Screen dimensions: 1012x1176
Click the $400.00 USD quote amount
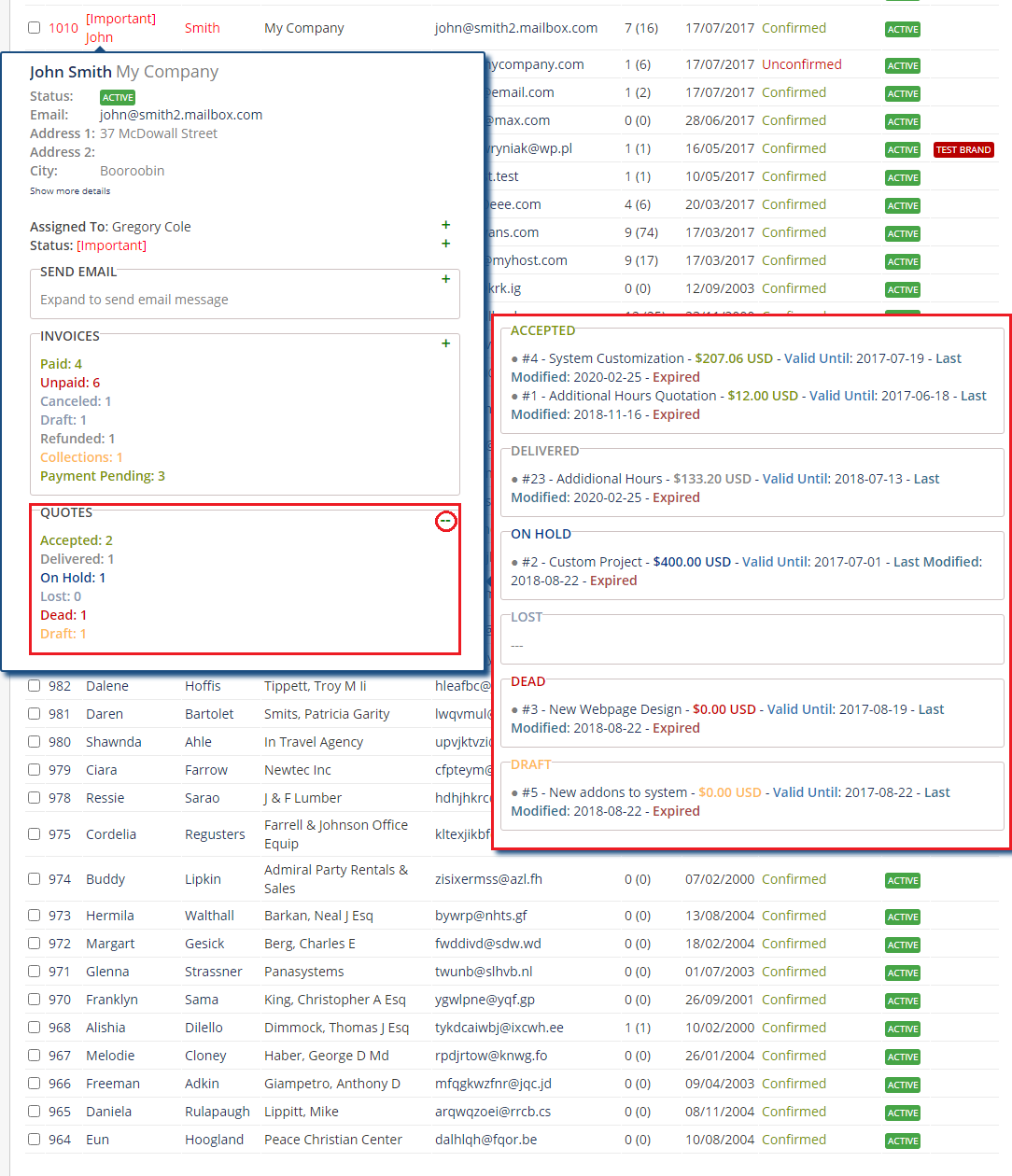tap(692, 562)
